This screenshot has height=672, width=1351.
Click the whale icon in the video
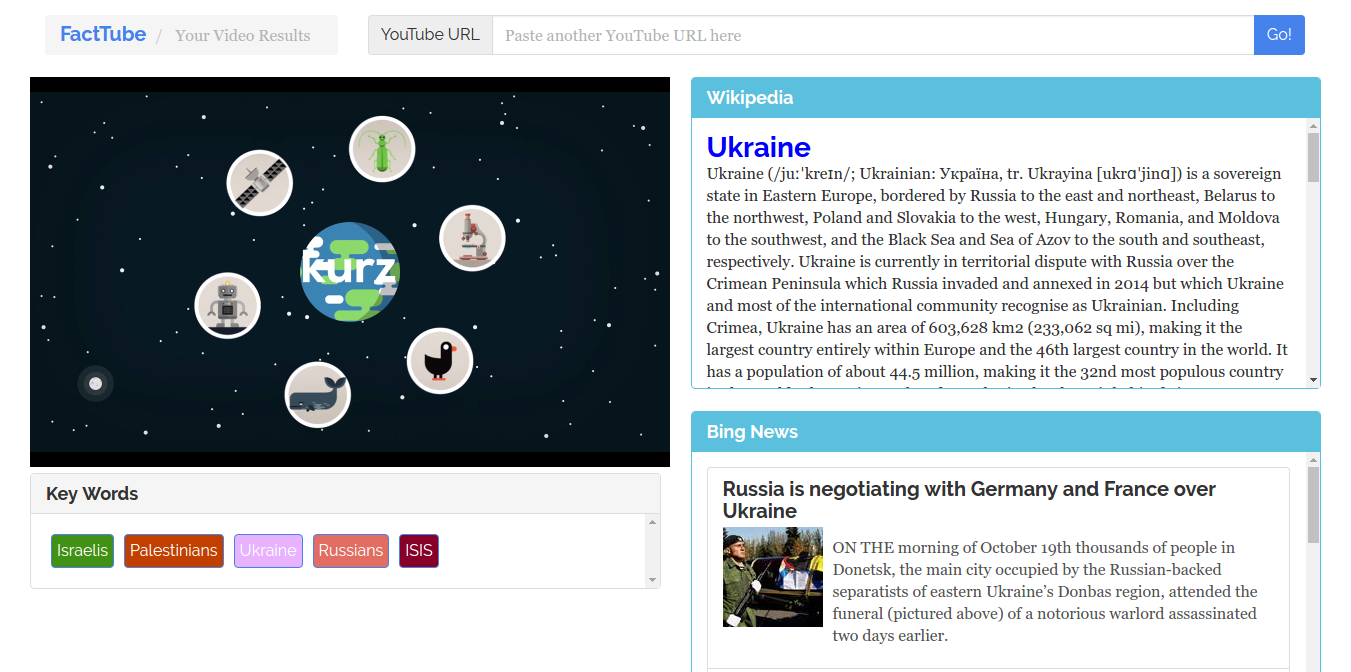point(318,395)
